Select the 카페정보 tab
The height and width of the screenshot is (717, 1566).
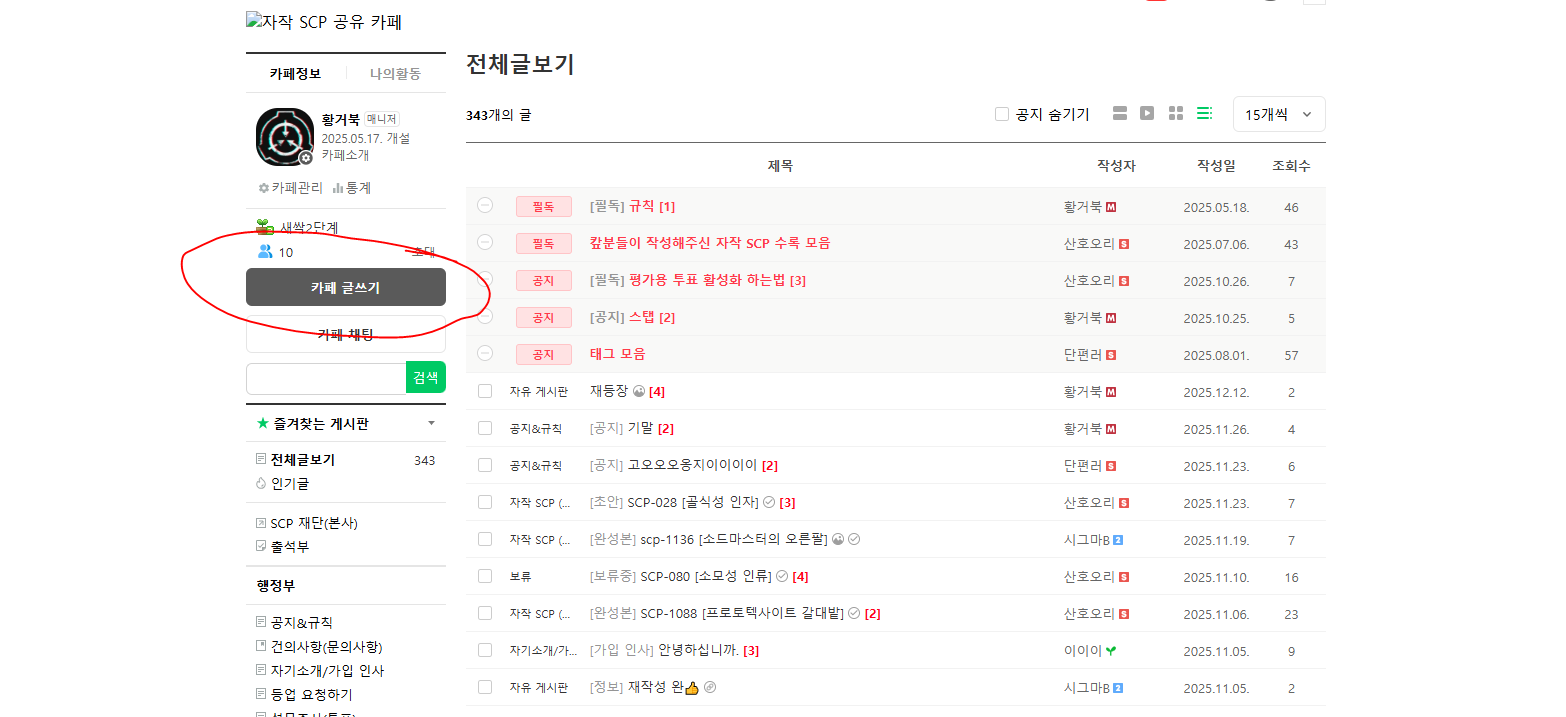click(295, 73)
